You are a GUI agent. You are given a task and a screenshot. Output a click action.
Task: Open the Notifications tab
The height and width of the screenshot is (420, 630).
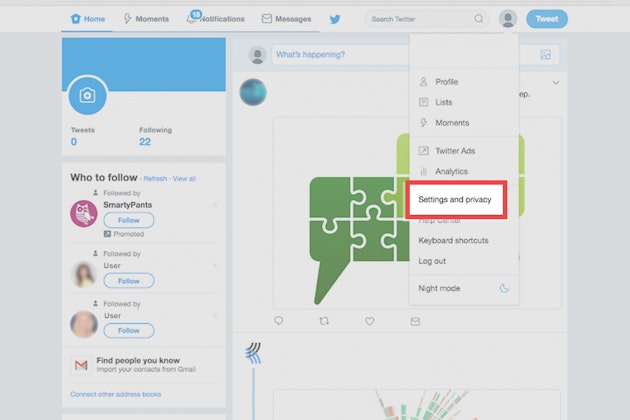(x=215, y=19)
